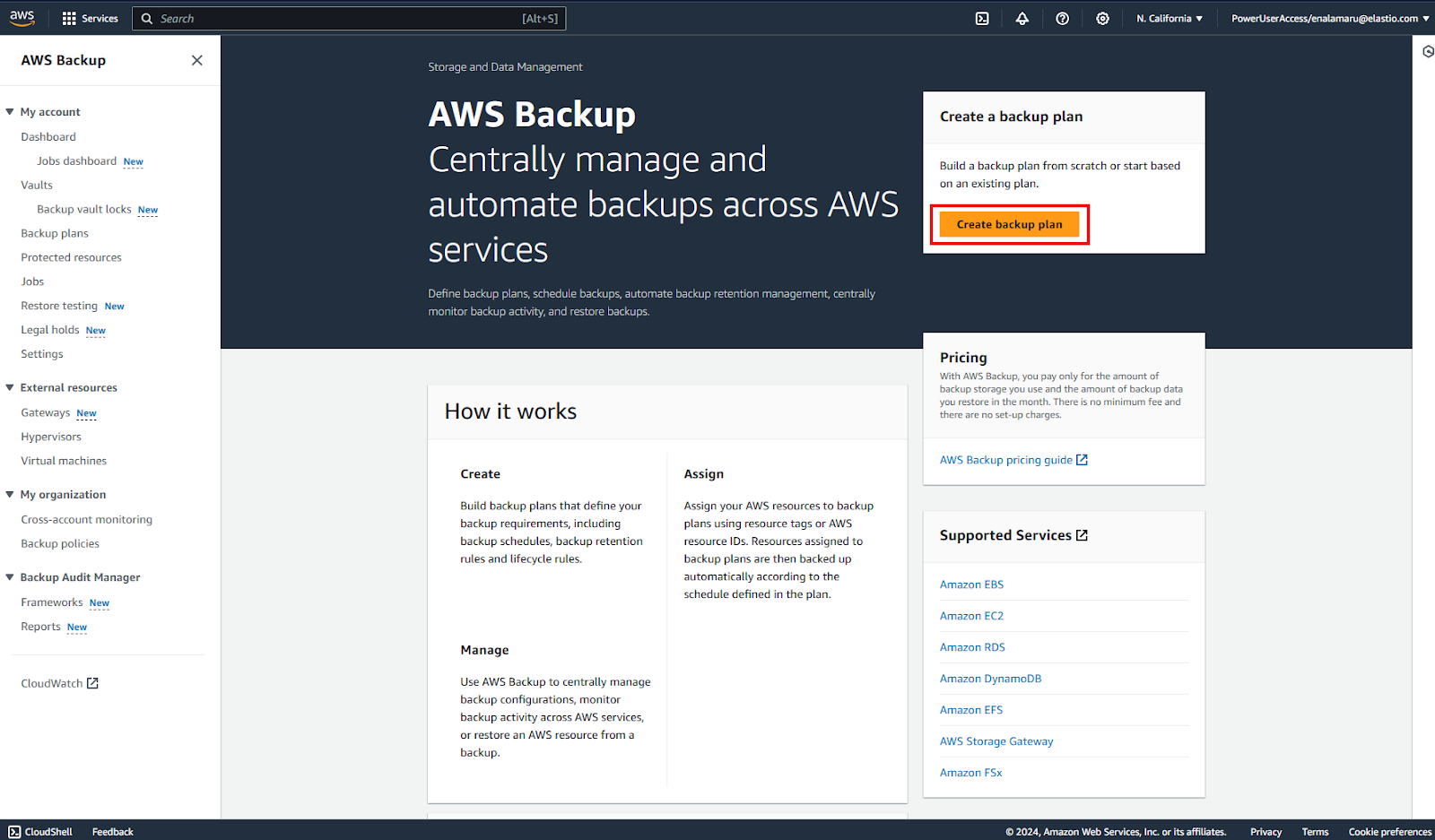The height and width of the screenshot is (840, 1435).
Task: Open the Amazon DynamoDB supported service link
Action: [990, 679]
